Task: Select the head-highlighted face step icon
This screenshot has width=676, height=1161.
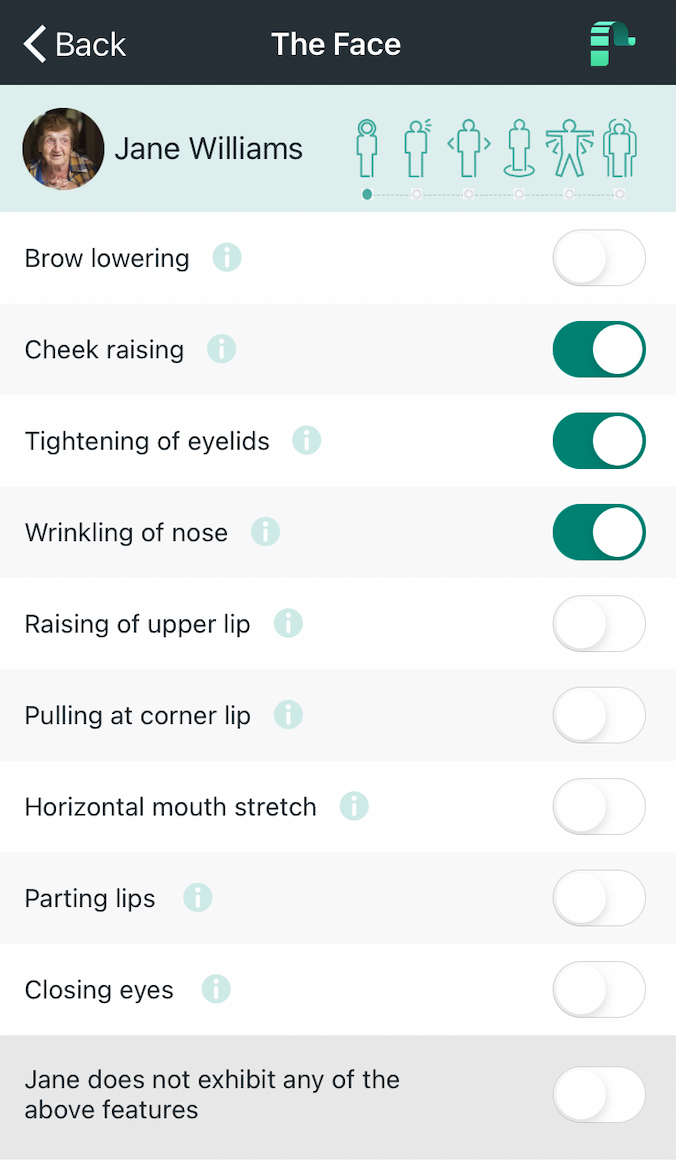Action: pyautogui.click(x=367, y=148)
